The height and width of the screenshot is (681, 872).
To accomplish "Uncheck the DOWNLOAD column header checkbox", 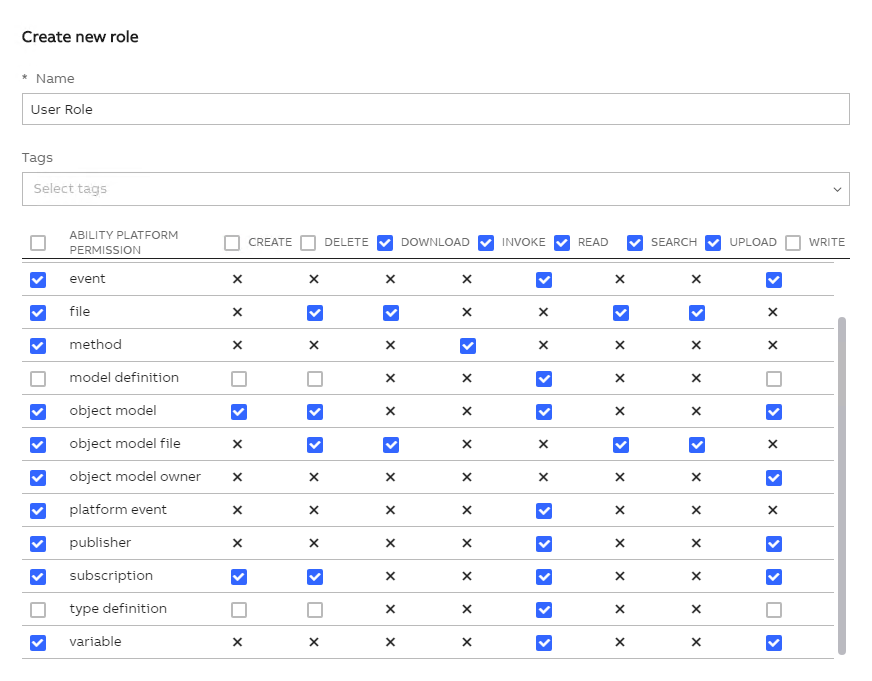I will [x=385, y=243].
